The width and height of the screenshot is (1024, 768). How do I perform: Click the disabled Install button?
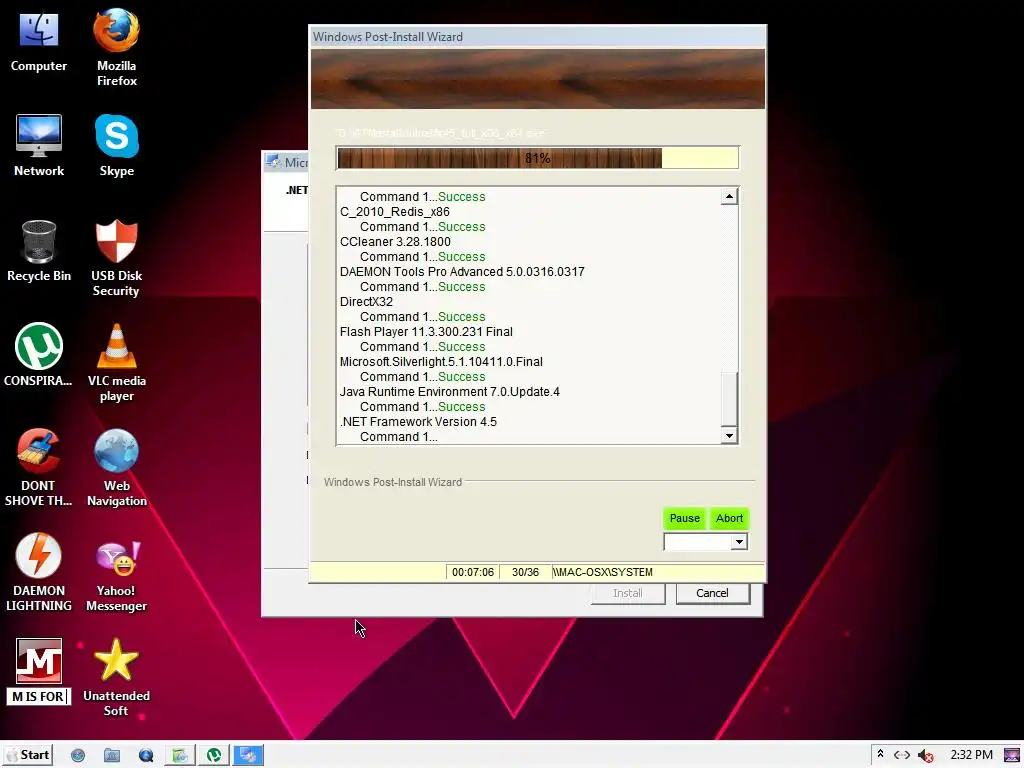pos(628,593)
